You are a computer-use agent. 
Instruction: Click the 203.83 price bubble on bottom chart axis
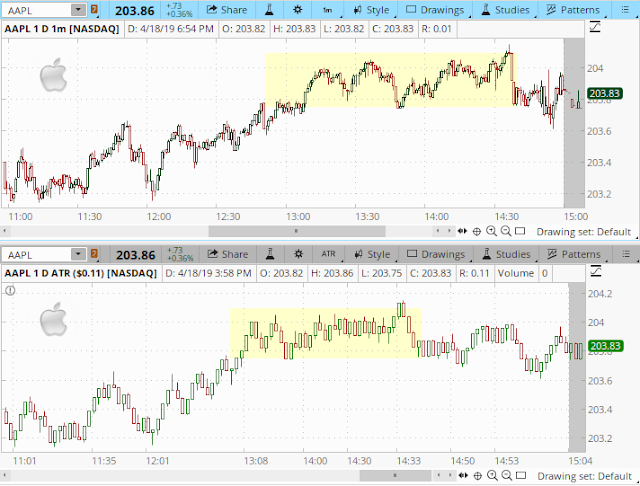pos(605,346)
